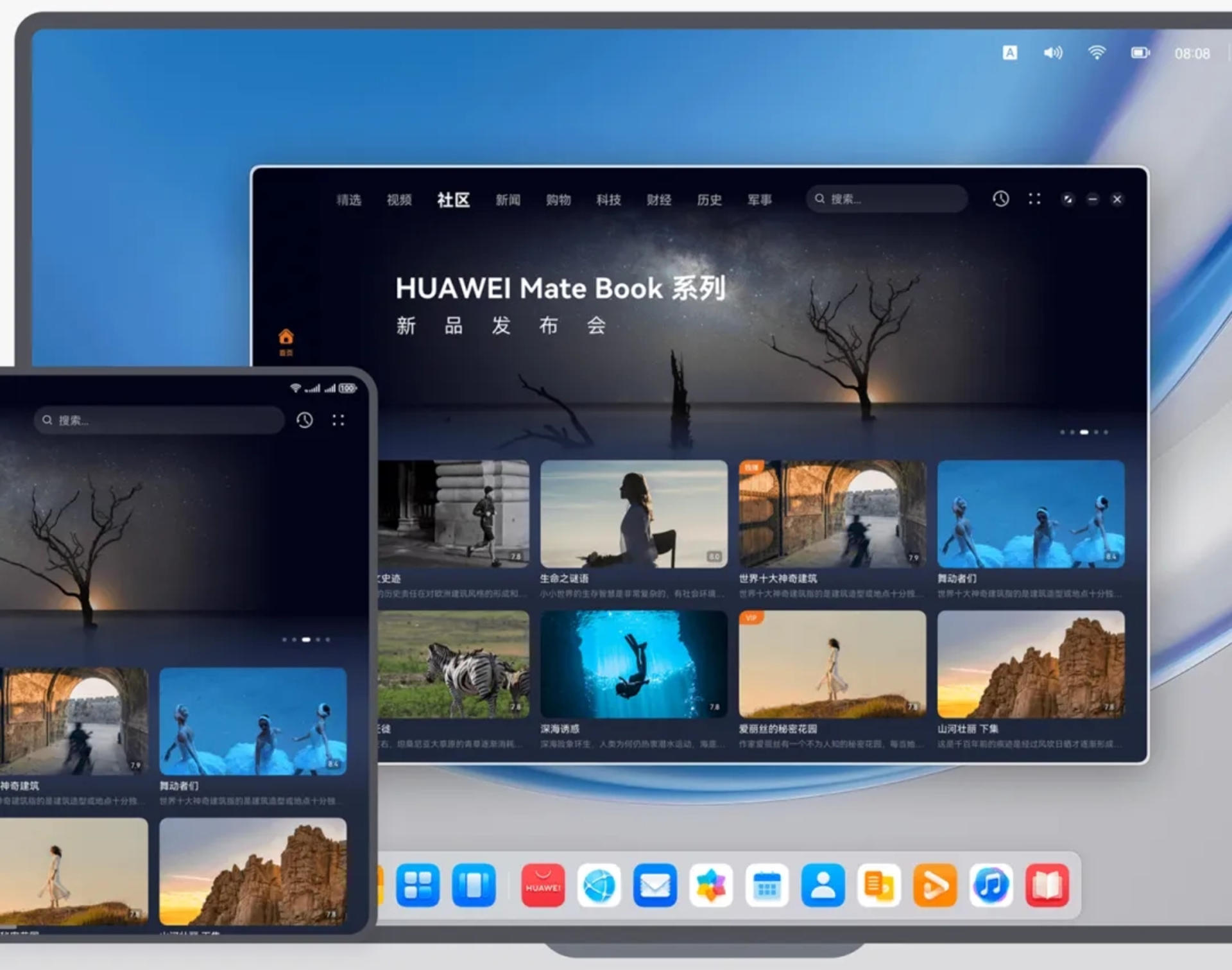Open the Mail app in the dock
This screenshot has width=1232, height=970.
pos(654,885)
